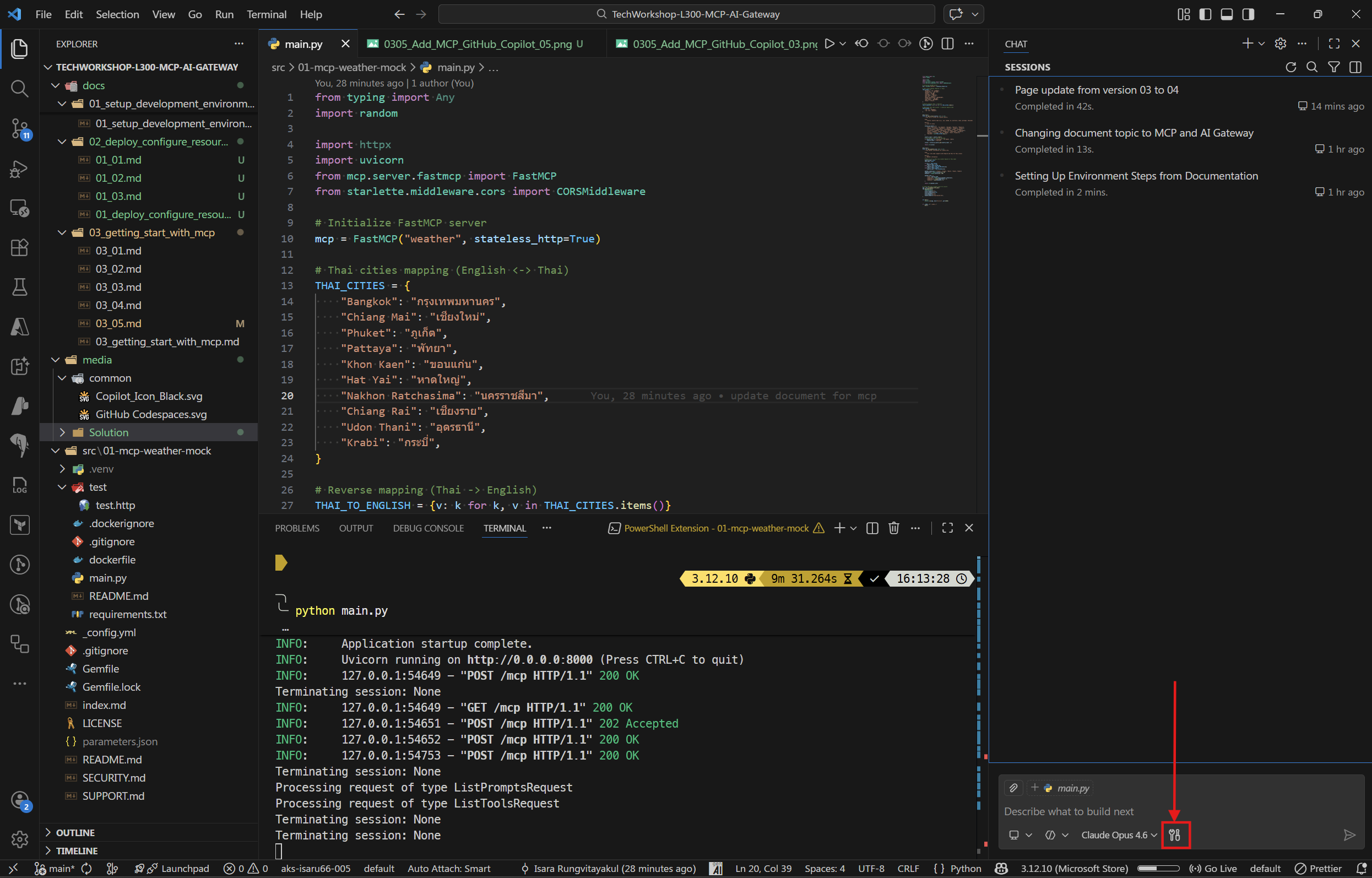Image resolution: width=1372 pixels, height=878 pixels.
Task: Open notifications bell in status bar
Action: pyautogui.click(x=1362, y=869)
